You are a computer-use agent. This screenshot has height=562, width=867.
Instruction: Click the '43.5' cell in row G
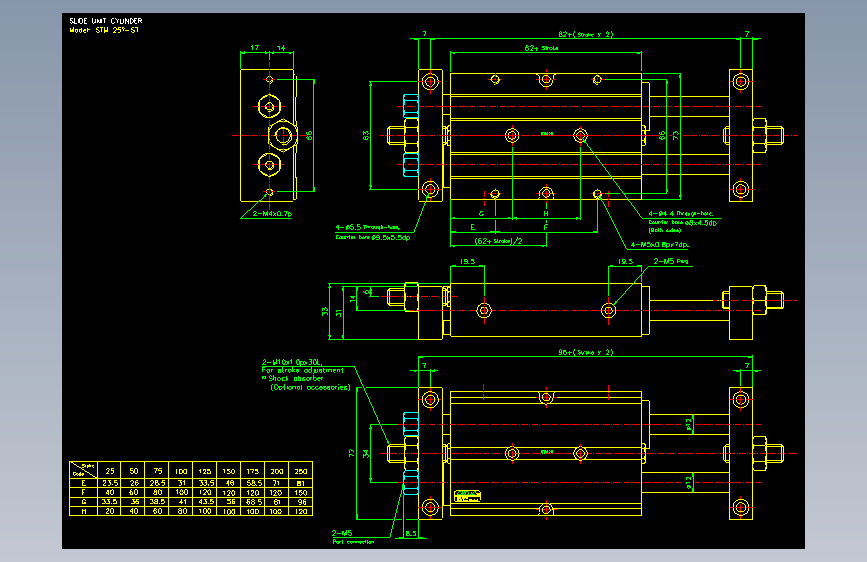[206, 502]
